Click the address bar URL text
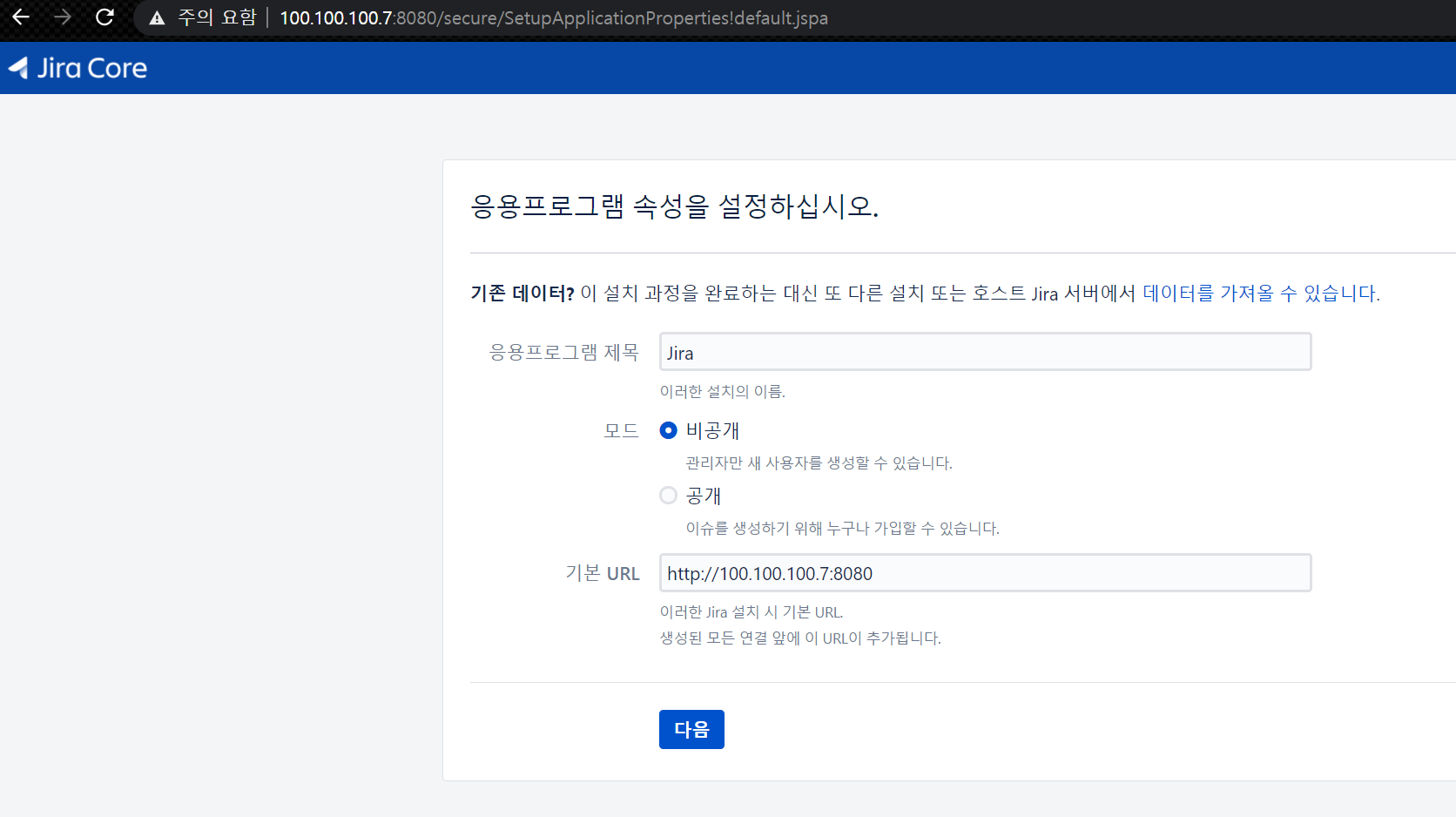This screenshot has height=817, width=1456. click(554, 18)
